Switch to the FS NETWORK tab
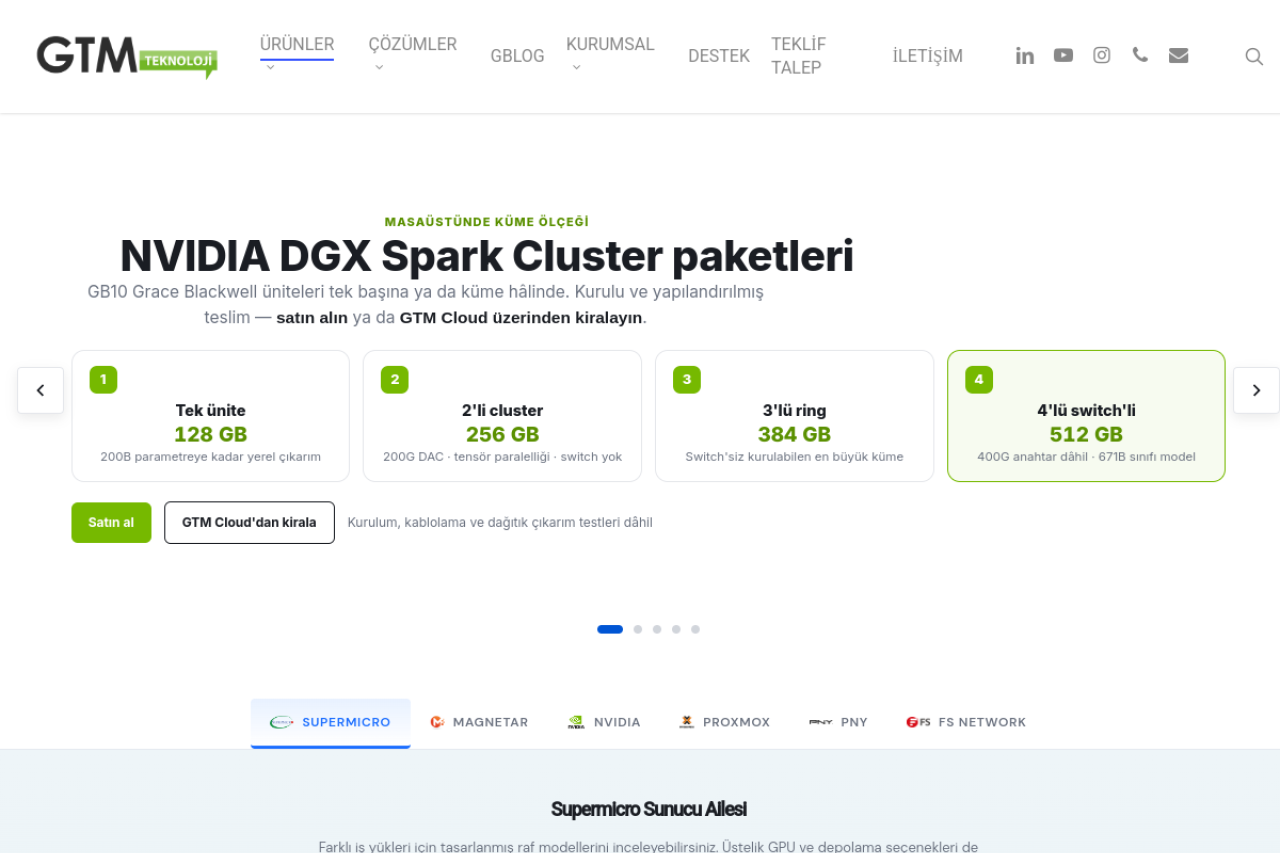 pyautogui.click(x=966, y=723)
